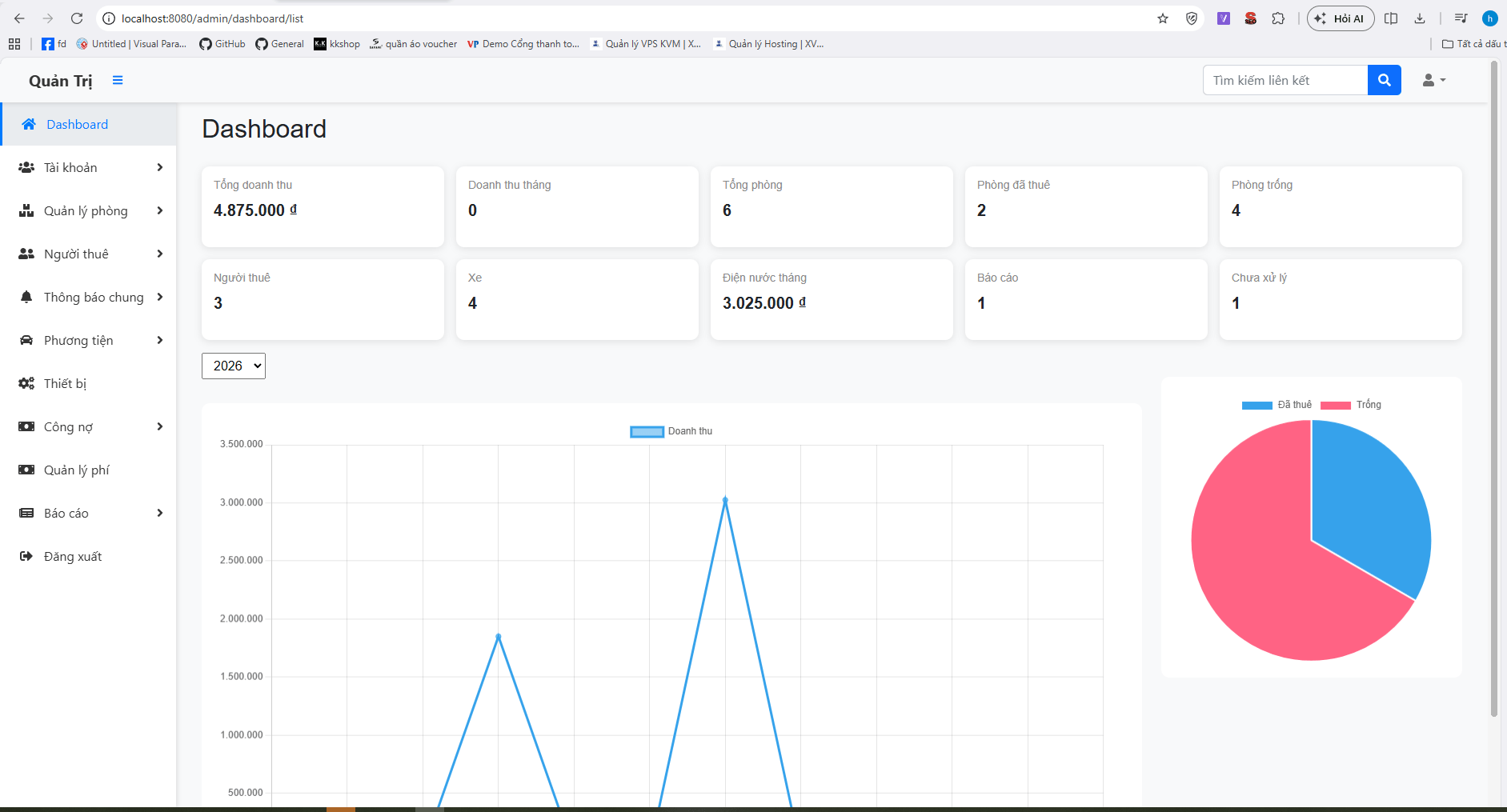Click the Quản lý phí money icon

(26, 470)
